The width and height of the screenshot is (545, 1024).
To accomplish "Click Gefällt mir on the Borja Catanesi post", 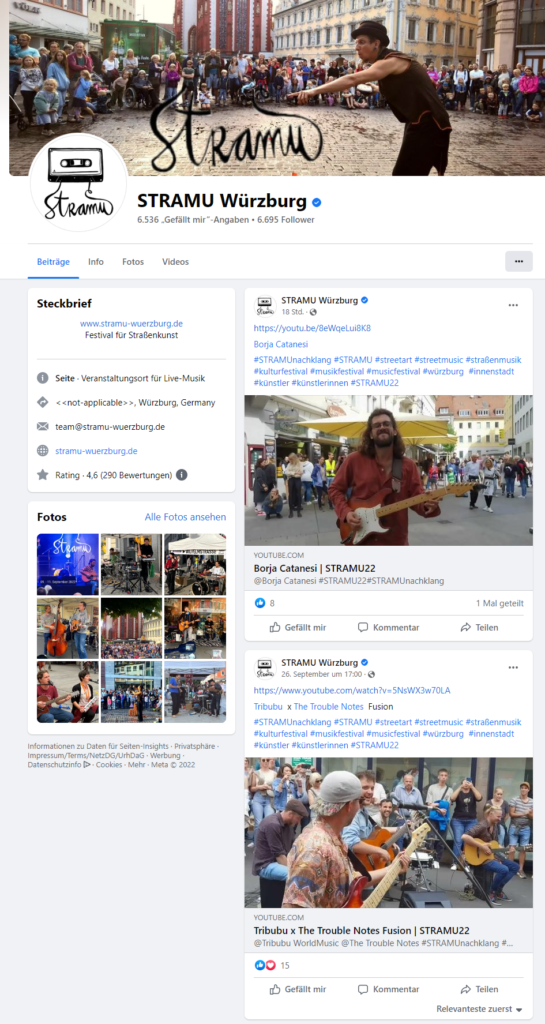I will pos(298,628).
